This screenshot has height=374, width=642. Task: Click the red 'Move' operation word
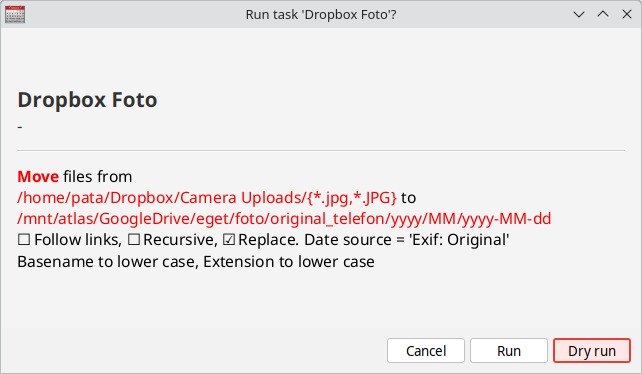38,177
